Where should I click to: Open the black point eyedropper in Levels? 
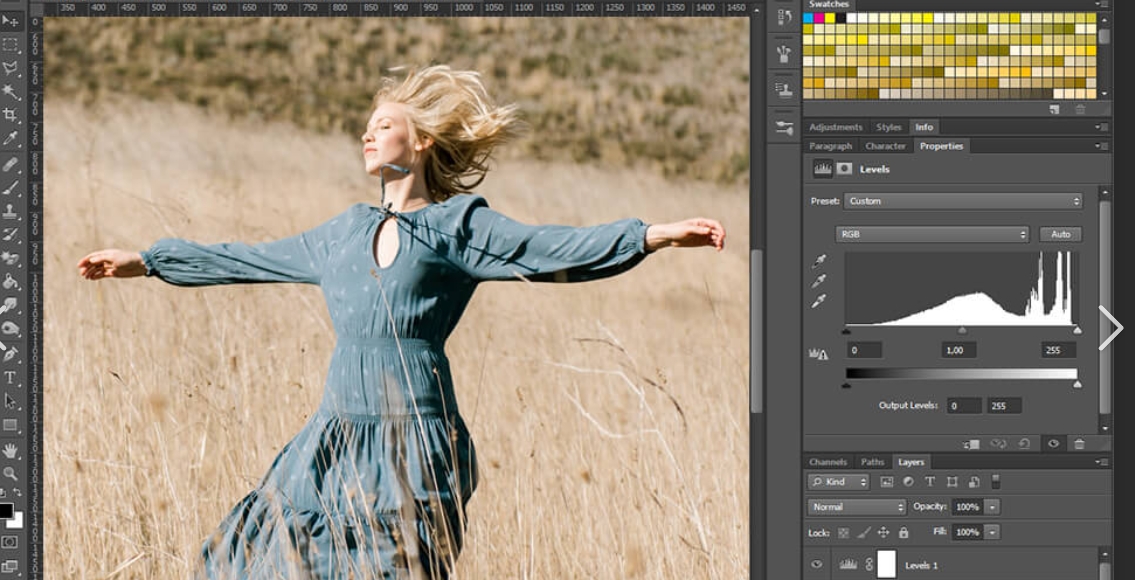click(818, 260)
